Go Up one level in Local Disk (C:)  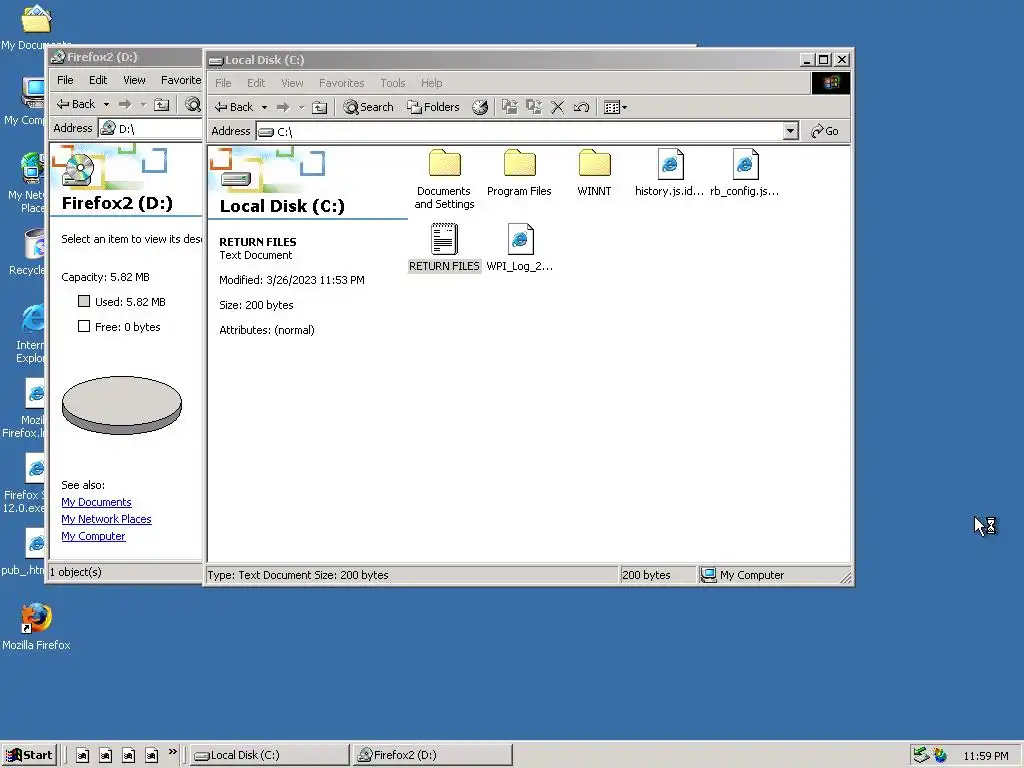[319, 107]
